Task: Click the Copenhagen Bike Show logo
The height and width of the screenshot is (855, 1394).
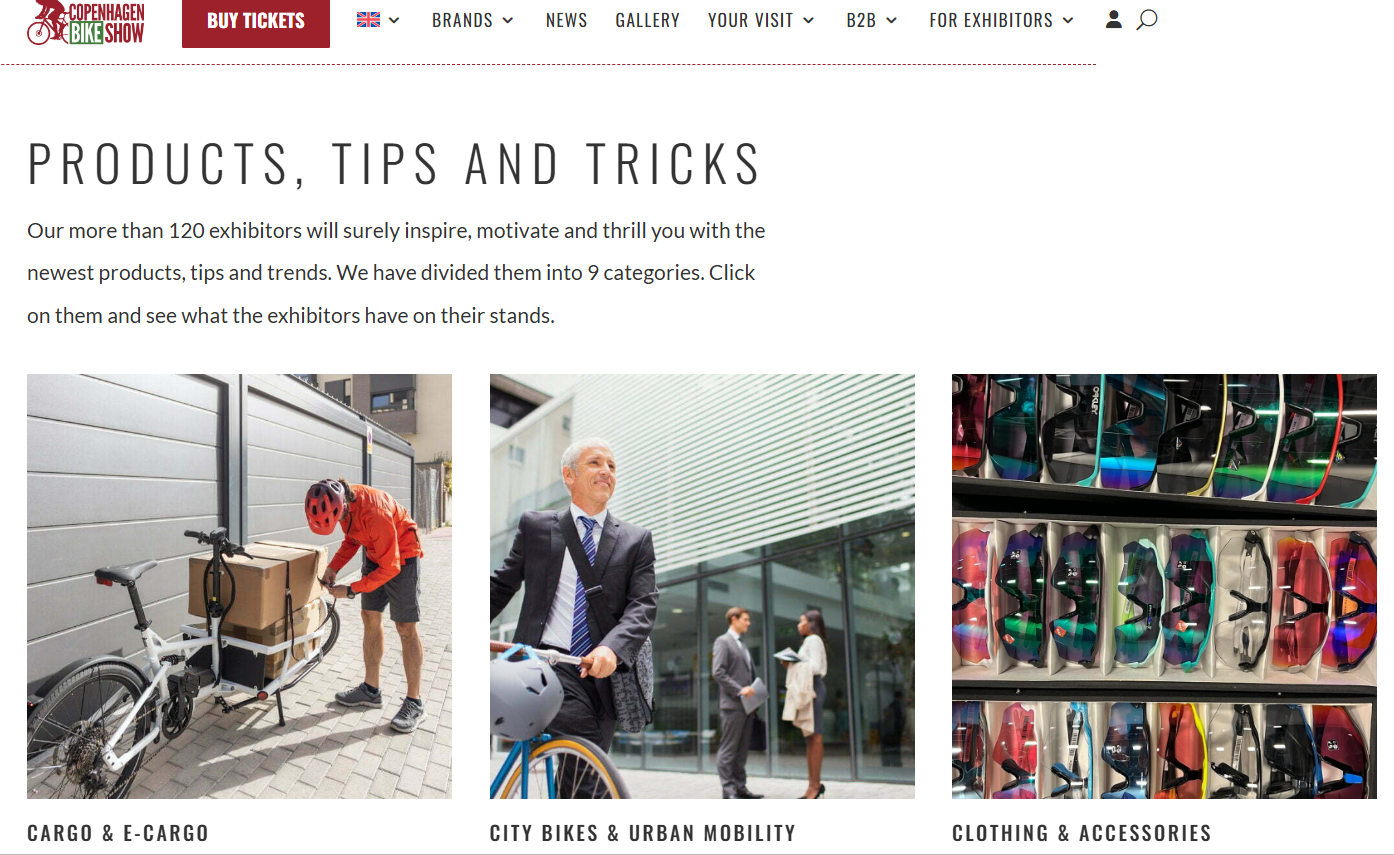Action: tap(86, 22)
